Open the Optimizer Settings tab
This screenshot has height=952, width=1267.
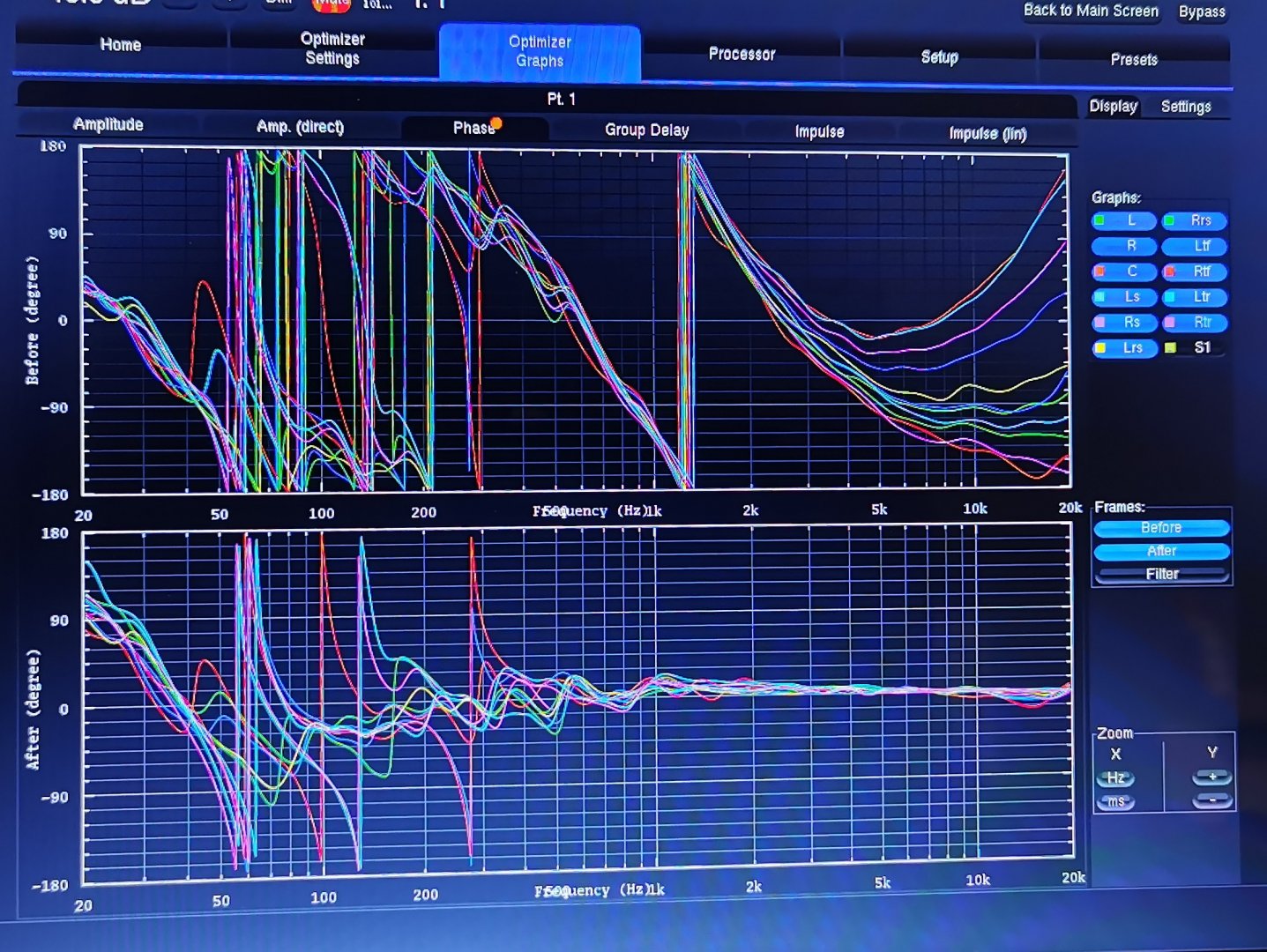332,48
